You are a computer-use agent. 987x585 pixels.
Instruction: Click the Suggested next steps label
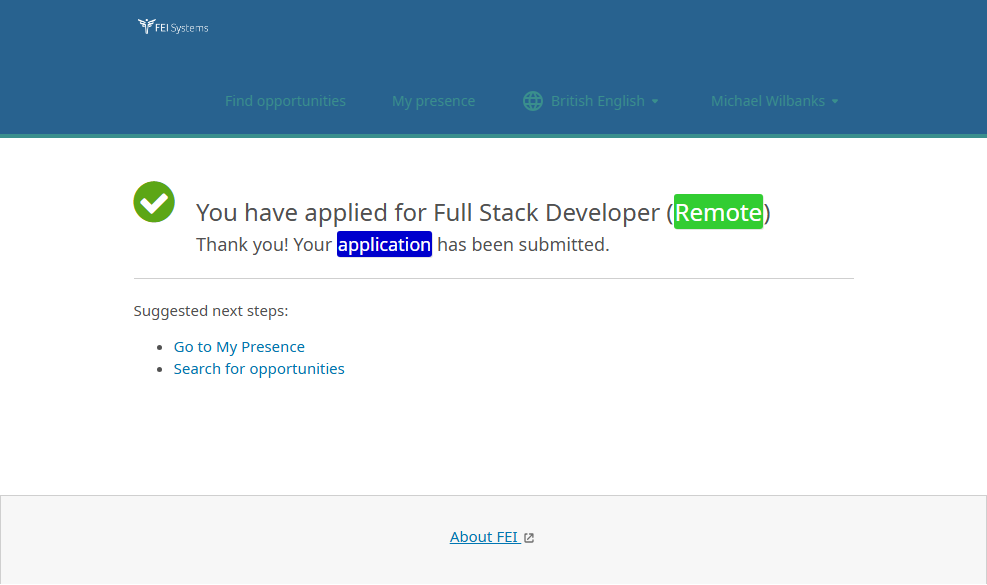pyautogui.click(x=211, y=311)
